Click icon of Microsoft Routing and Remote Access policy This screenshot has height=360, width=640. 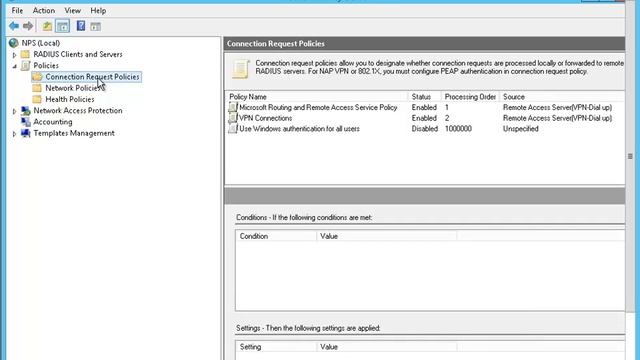(x=233, y=107)
